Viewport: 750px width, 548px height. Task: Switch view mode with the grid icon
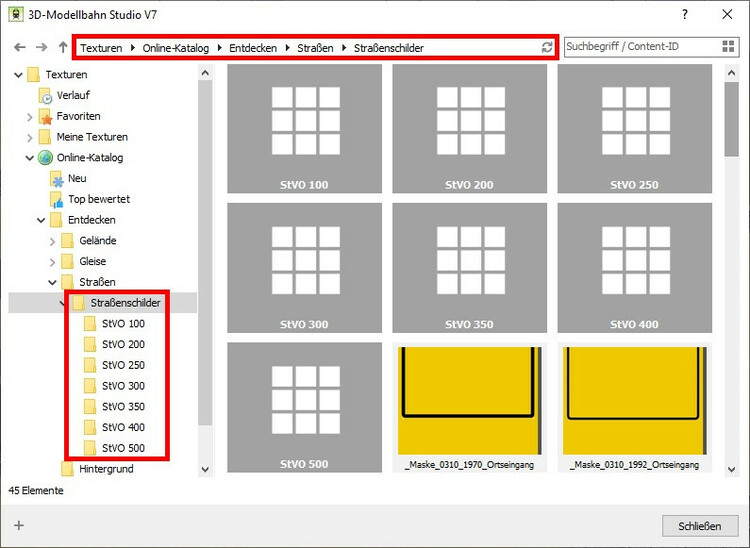point(728,46)
